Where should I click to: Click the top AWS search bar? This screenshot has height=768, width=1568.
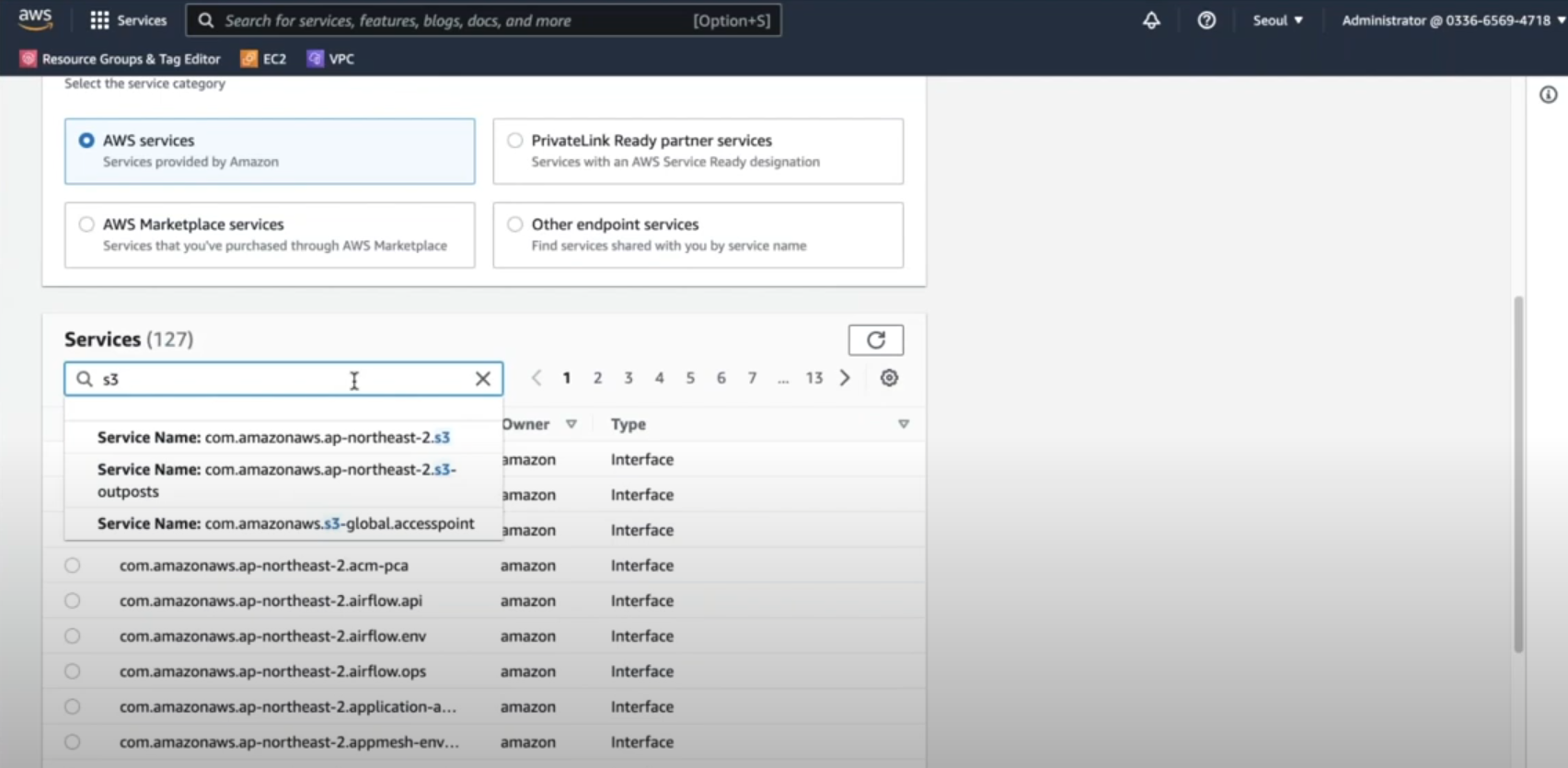tap(483, 20)
